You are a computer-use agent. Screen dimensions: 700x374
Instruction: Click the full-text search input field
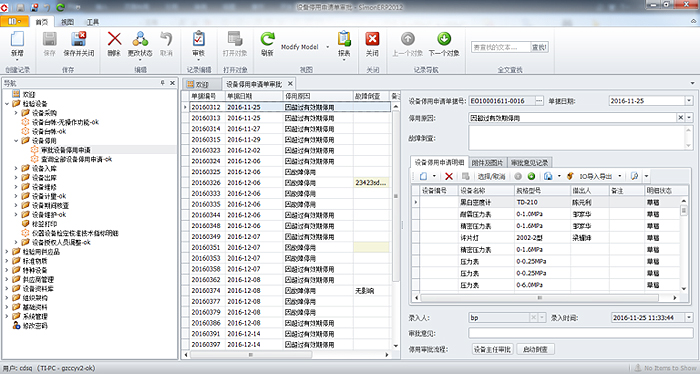(500, 47)
